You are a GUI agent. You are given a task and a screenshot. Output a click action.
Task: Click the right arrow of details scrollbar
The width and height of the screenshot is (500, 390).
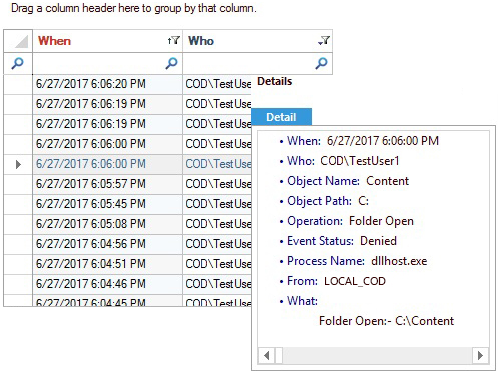[x=480, y=356]
